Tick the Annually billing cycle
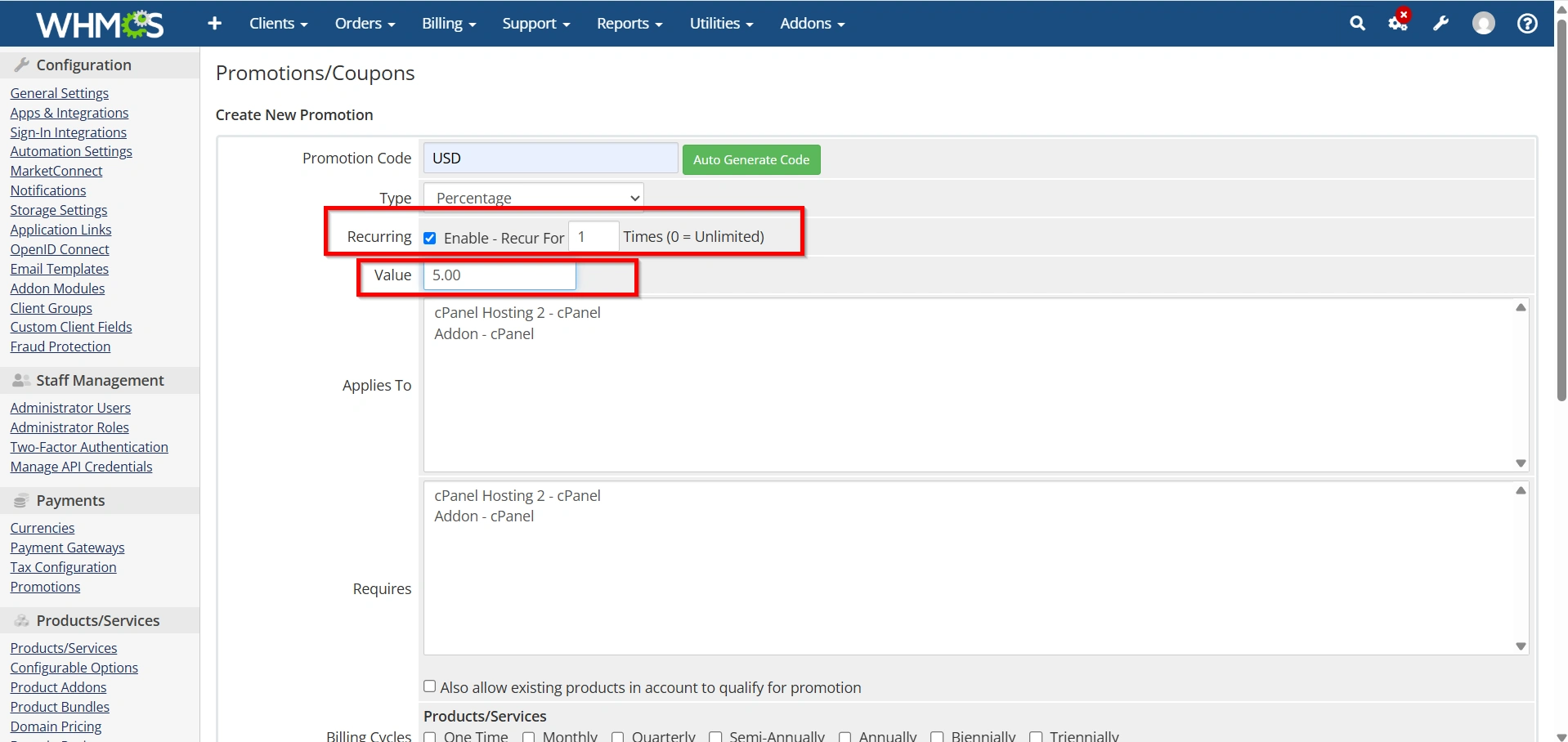The image size is (1568, 742). coord(845,737)
